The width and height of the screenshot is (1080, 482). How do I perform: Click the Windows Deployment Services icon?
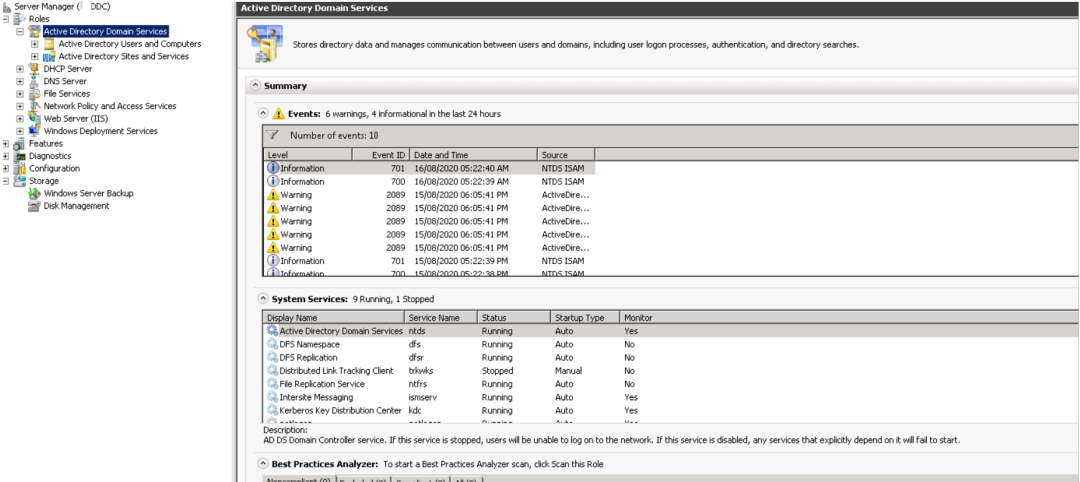point(34,131)
